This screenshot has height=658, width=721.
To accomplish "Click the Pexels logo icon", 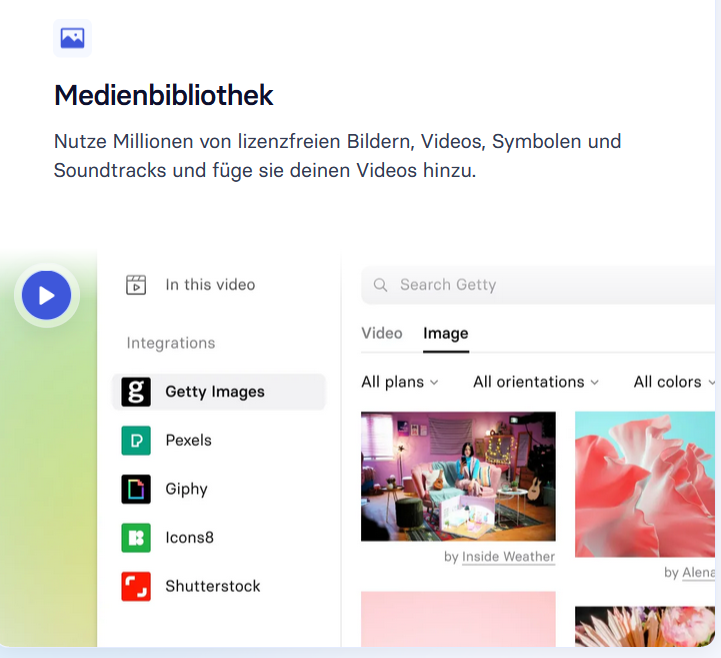I will point(136,440).
